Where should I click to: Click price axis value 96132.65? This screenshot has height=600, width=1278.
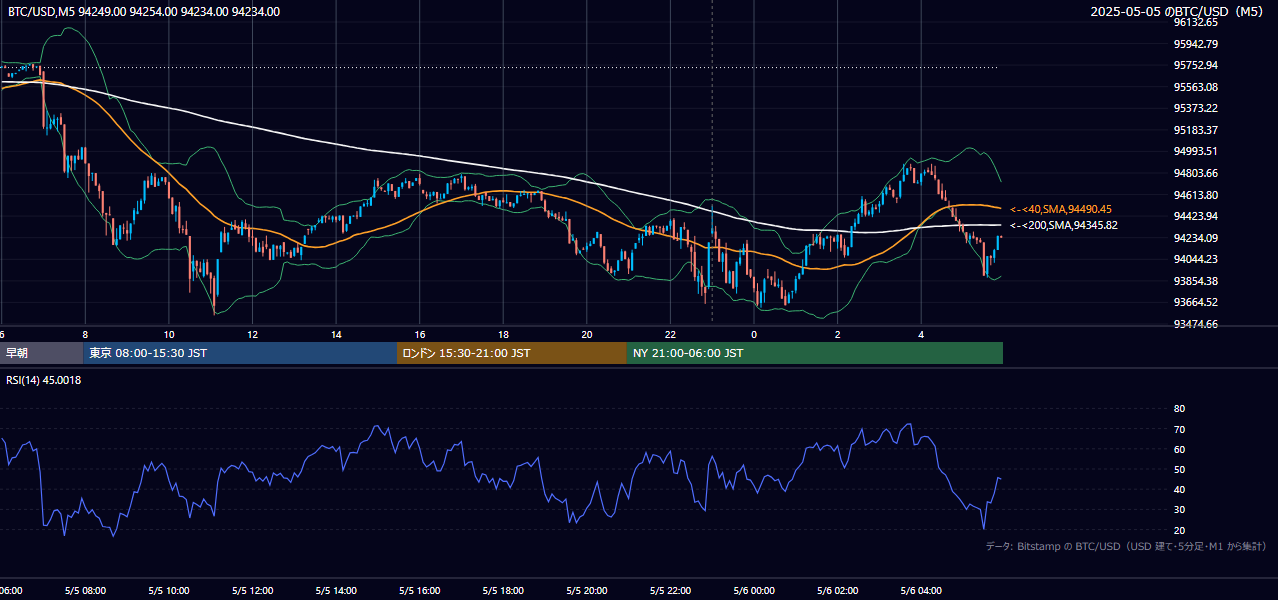click(1195, 22)
